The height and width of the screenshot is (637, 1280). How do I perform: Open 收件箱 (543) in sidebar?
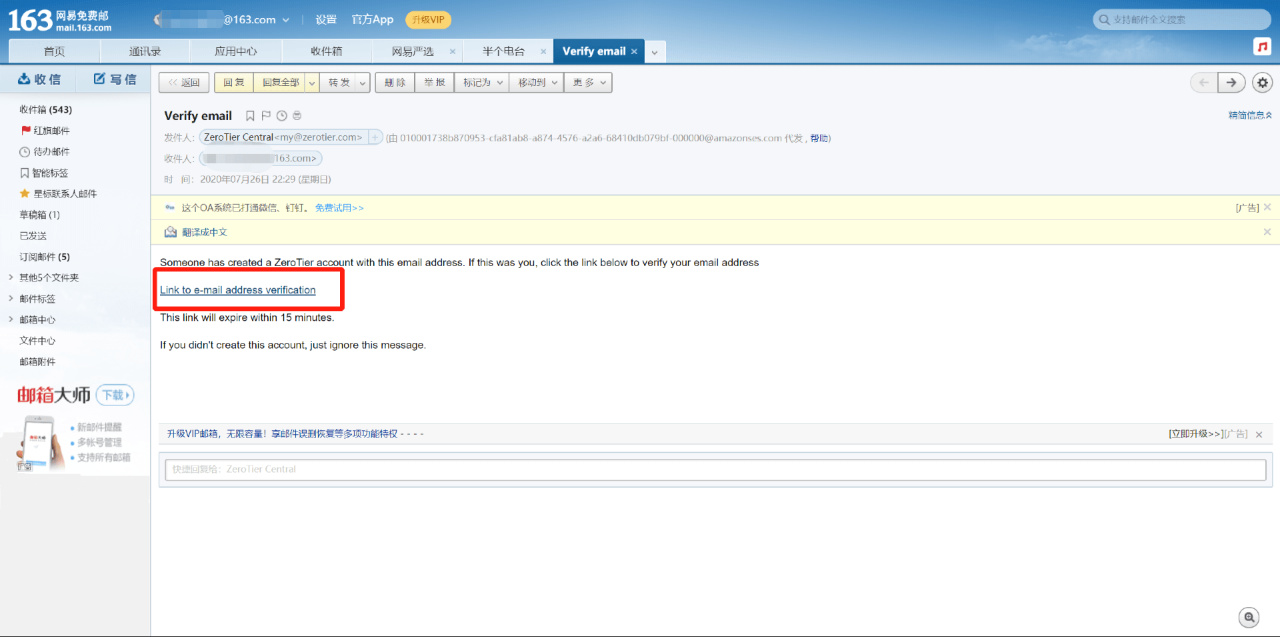tap(46, 110)
